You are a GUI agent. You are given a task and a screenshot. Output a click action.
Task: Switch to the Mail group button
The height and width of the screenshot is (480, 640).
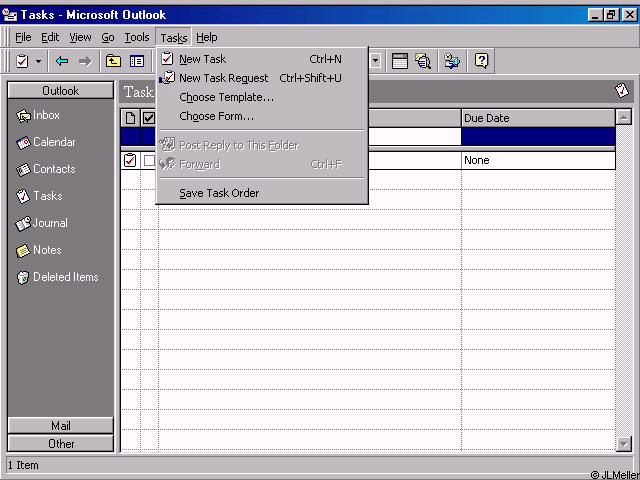click(60, 426)
